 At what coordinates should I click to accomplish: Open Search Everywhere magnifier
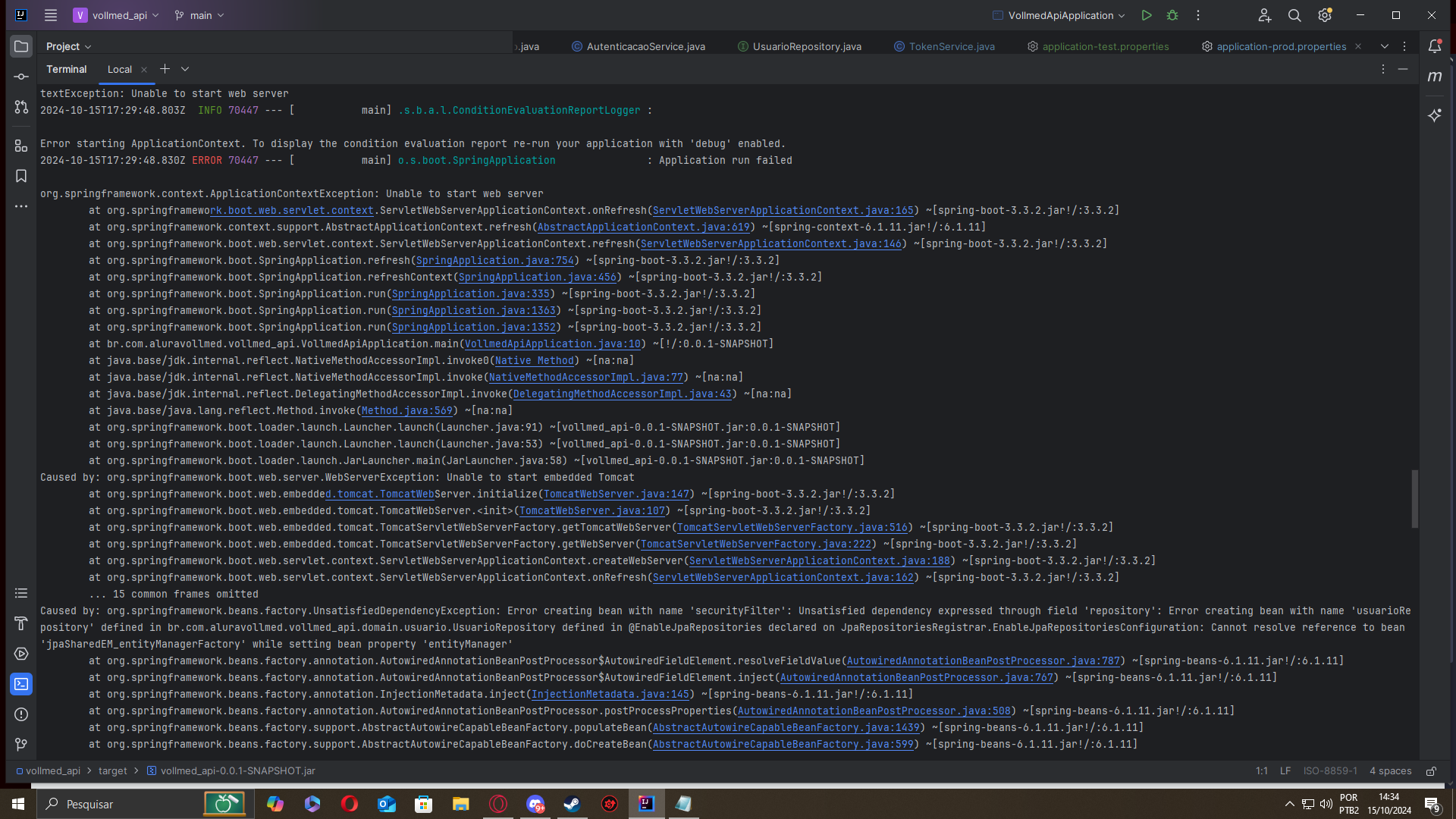pos(1294,15)
